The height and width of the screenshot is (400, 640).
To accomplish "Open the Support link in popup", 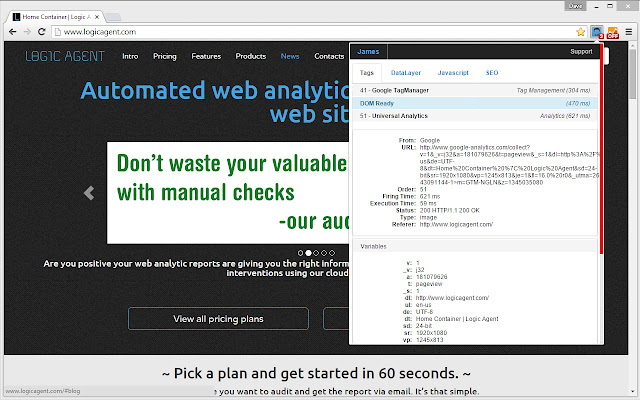I will tap(581, 52).
